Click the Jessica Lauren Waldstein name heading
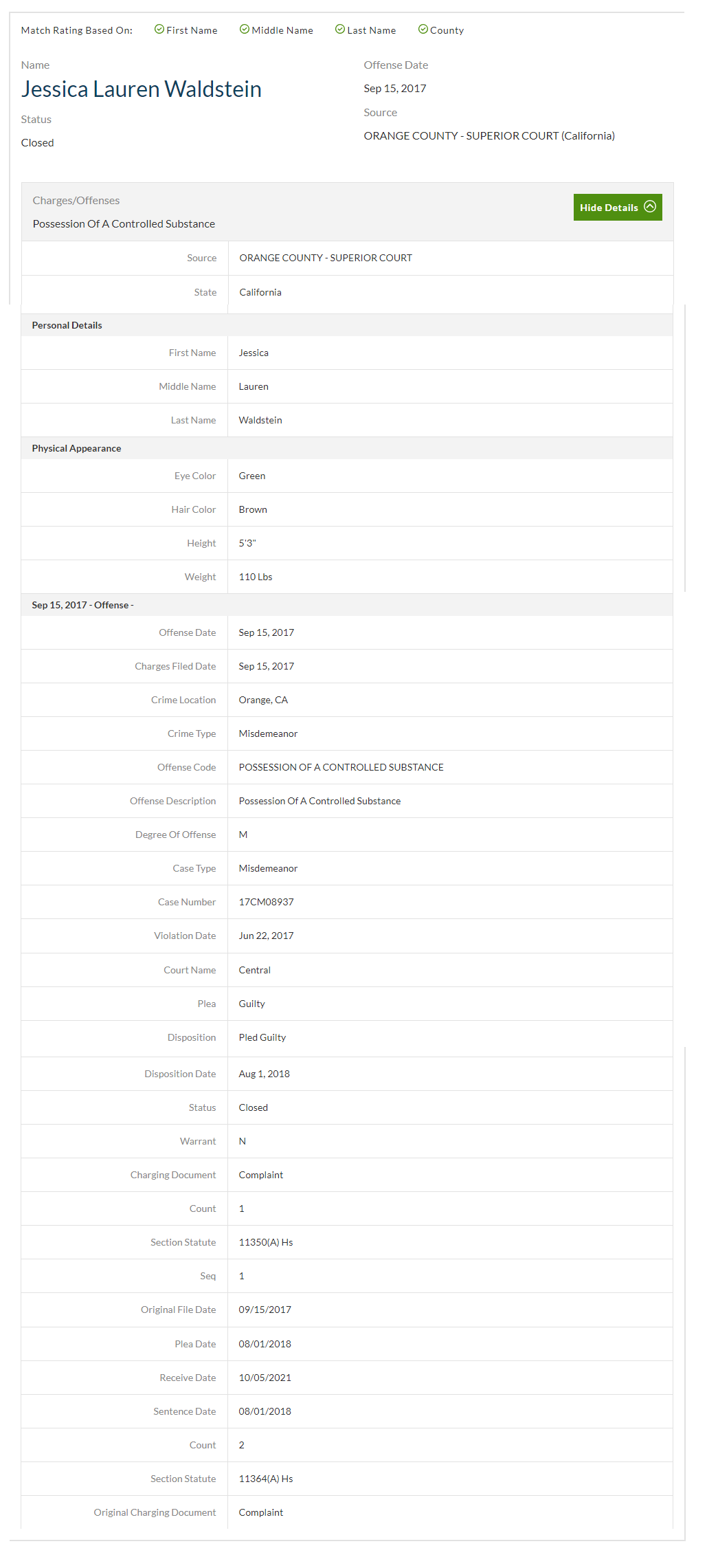The height and width of the screenshot is (1568, 707). [141, 89]
